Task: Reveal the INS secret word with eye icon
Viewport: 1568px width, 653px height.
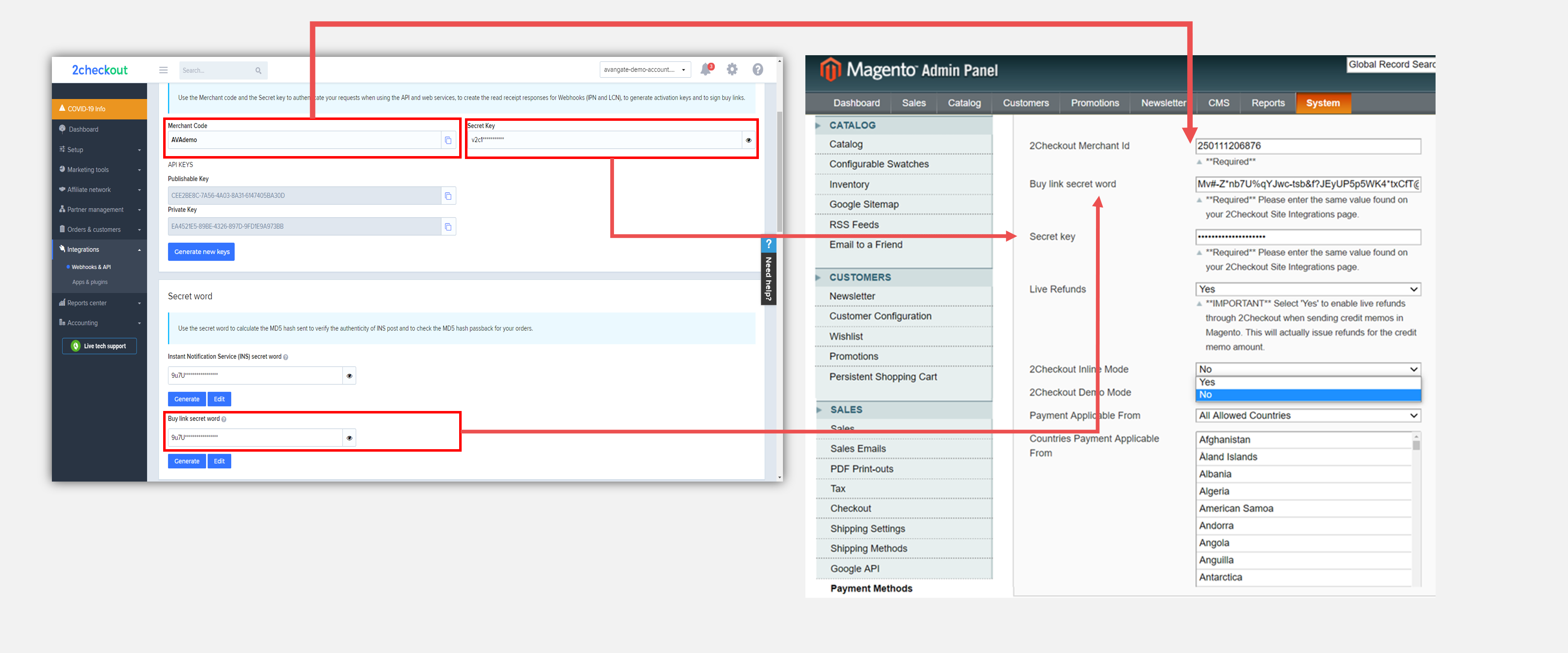Action: tap(350, 376)
